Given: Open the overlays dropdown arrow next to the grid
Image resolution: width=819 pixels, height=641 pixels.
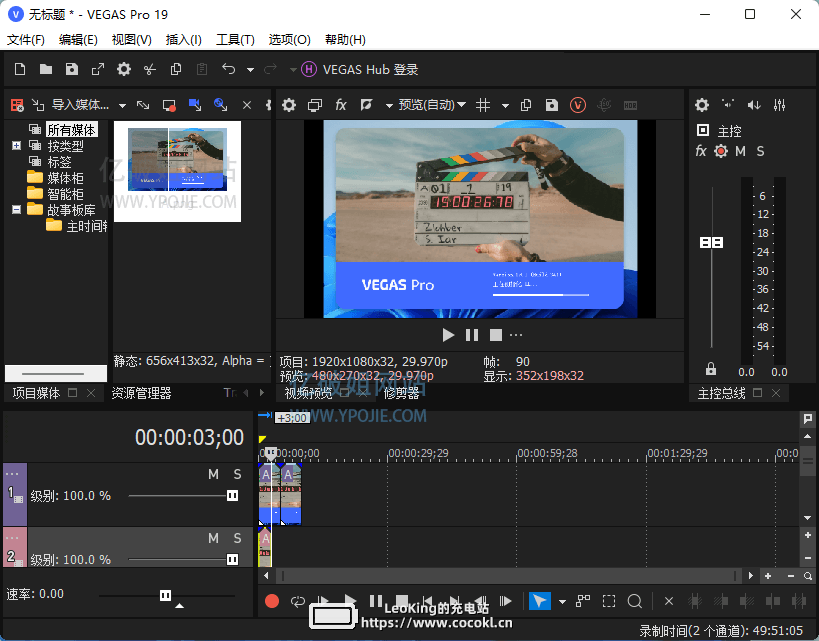Looking at the screenshot, I should [505, 106].
